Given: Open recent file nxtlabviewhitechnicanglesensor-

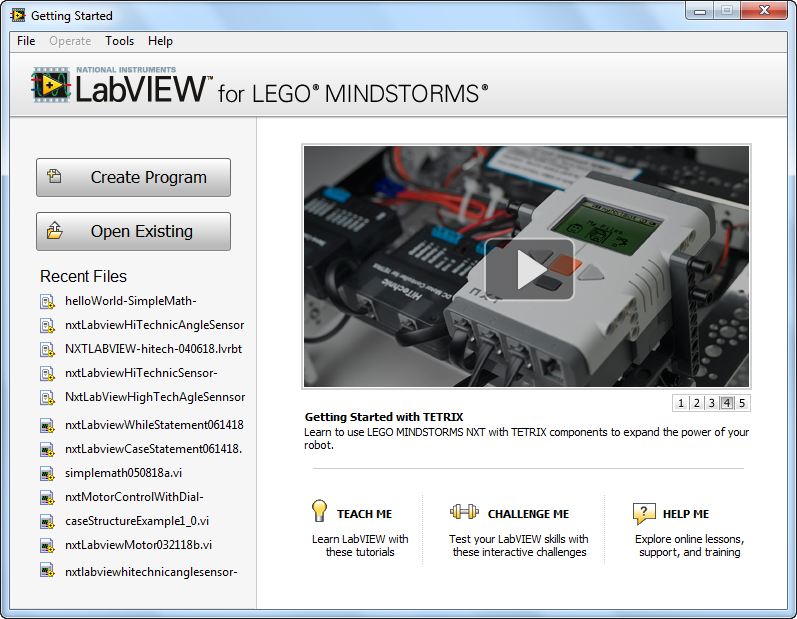Looking at the screenshot, I should pyautogui.click(x=151, y=572).
